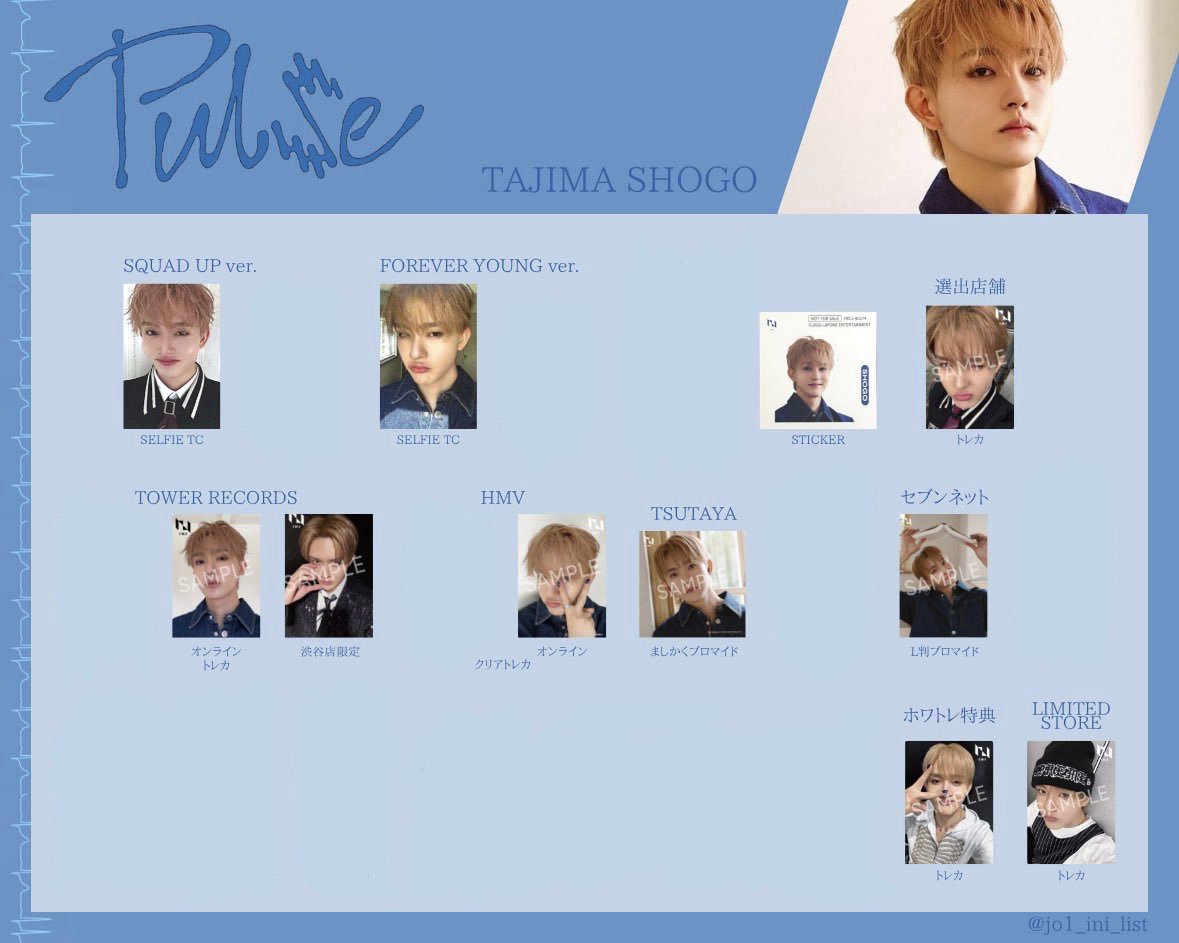Screen dimensions: 1179x943
Task: Click the クリアトレカ caption
Action: (x=502, y=665)
